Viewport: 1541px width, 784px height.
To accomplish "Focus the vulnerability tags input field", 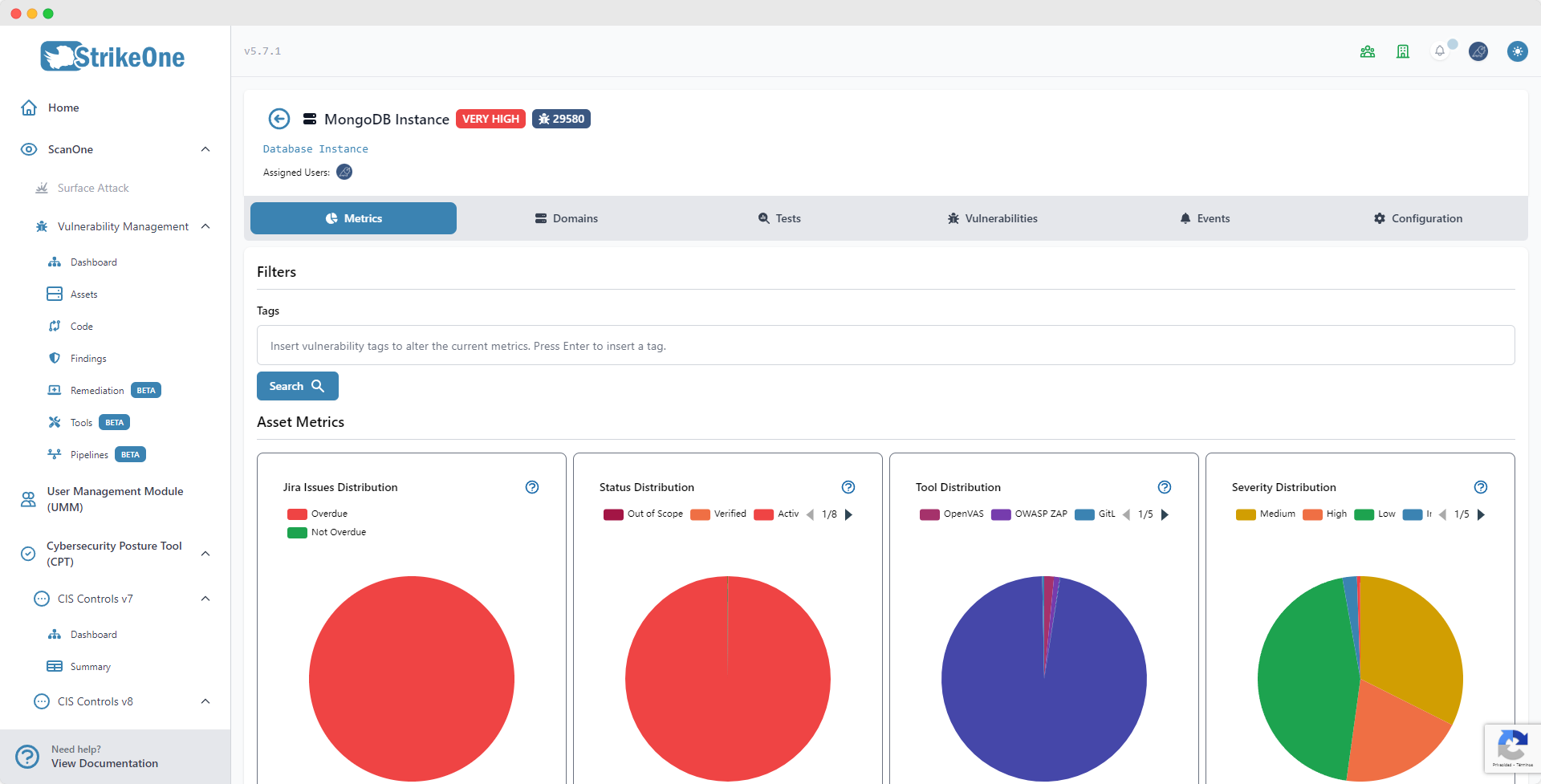I will click(885, 345).
